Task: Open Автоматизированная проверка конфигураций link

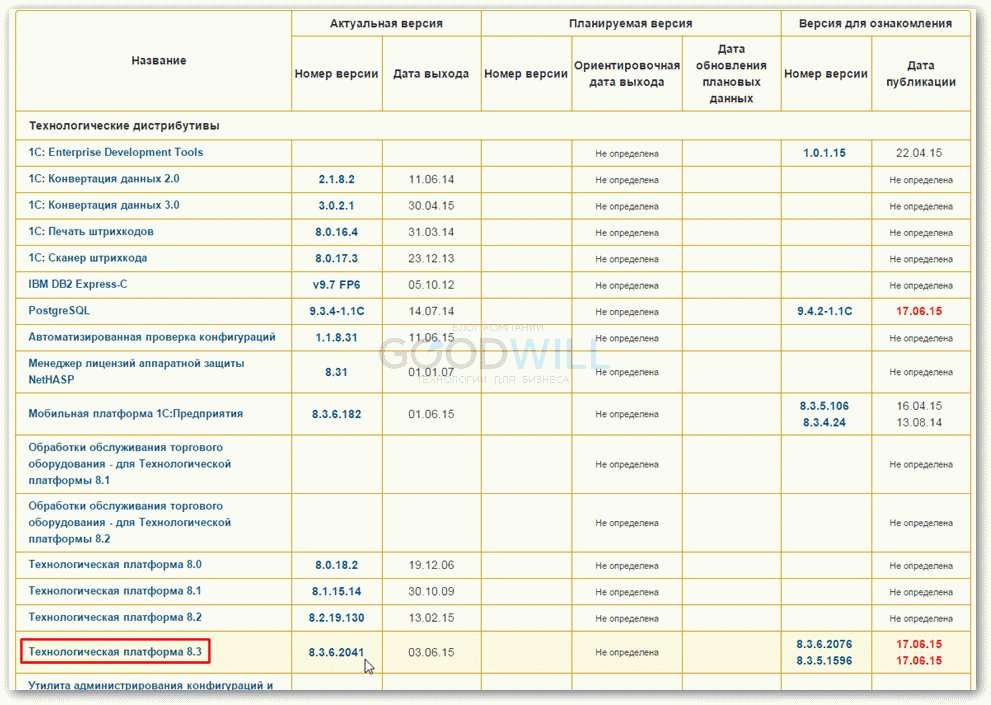Action: 152,337
